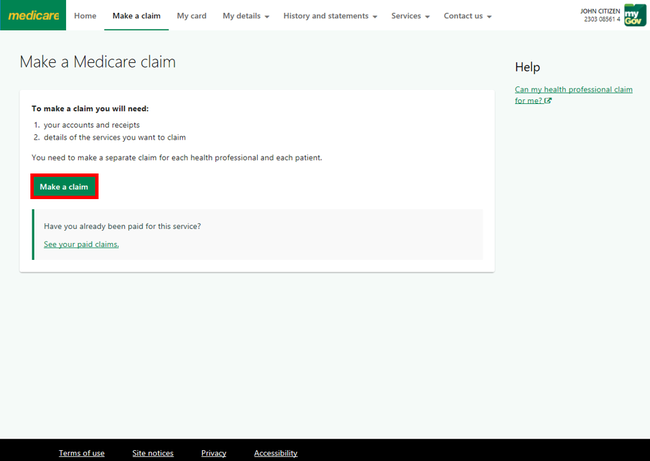Open the Site notices link
The width and height of the screenshot is (650, 461).
pos(153,453)
